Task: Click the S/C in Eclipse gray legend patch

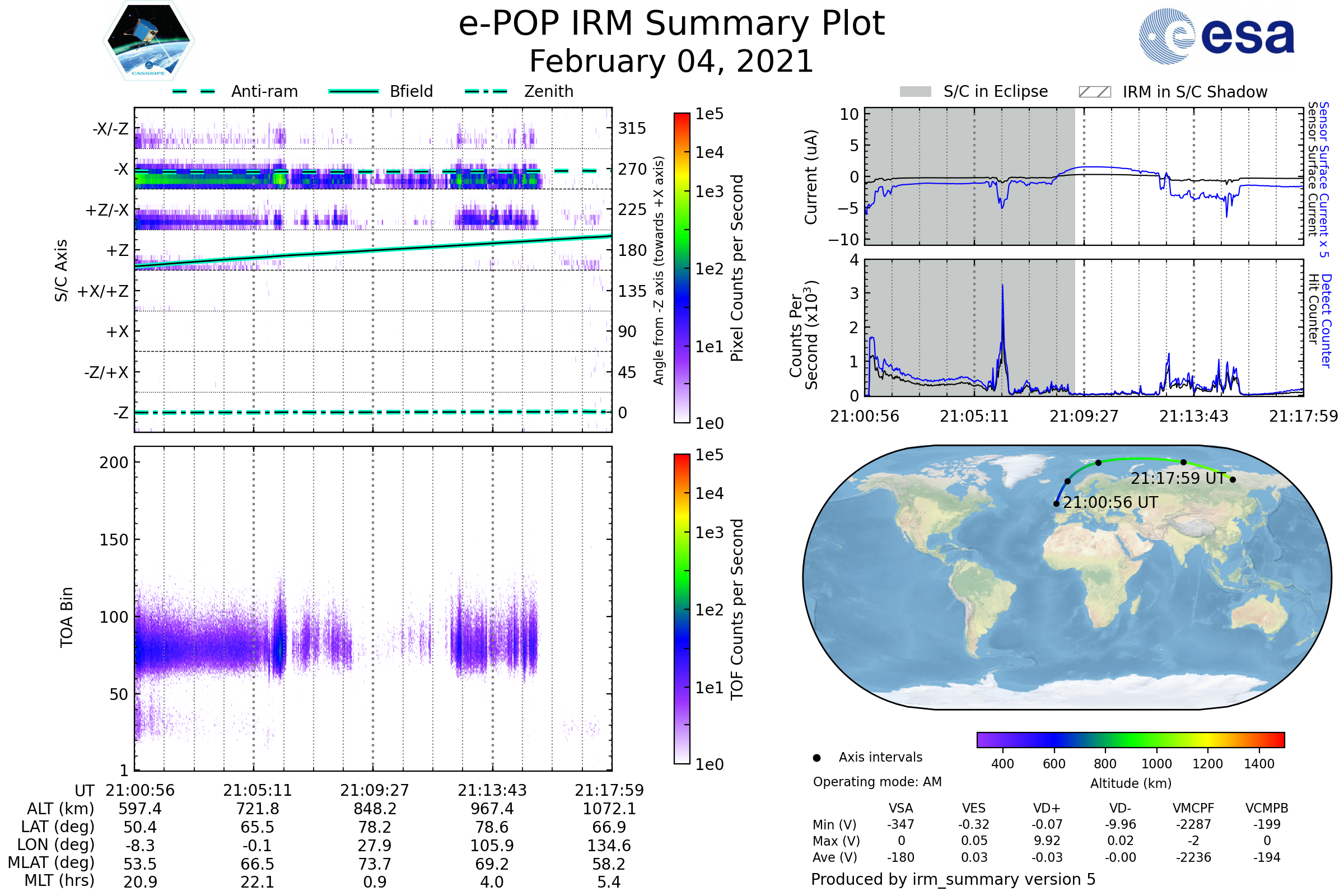Action: 915,92
